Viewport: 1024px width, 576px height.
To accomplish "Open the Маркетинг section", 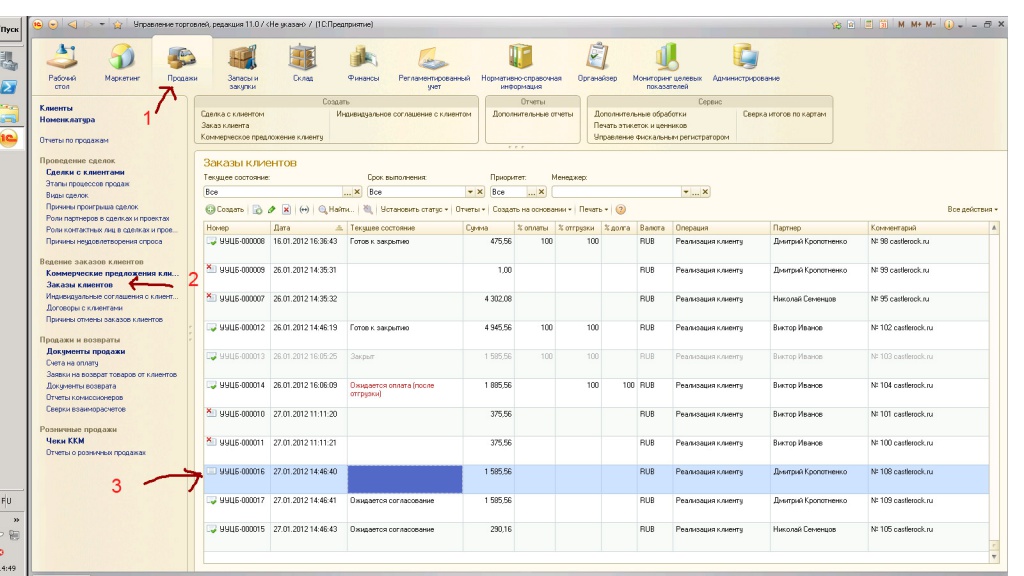I will [x=122, y=63].
